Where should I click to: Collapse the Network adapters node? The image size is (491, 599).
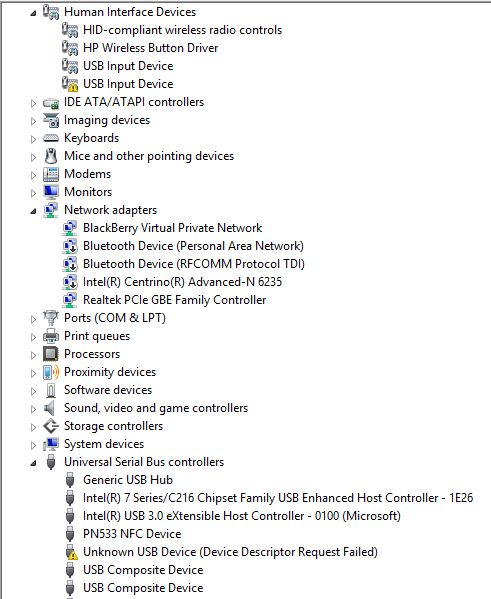34,211
